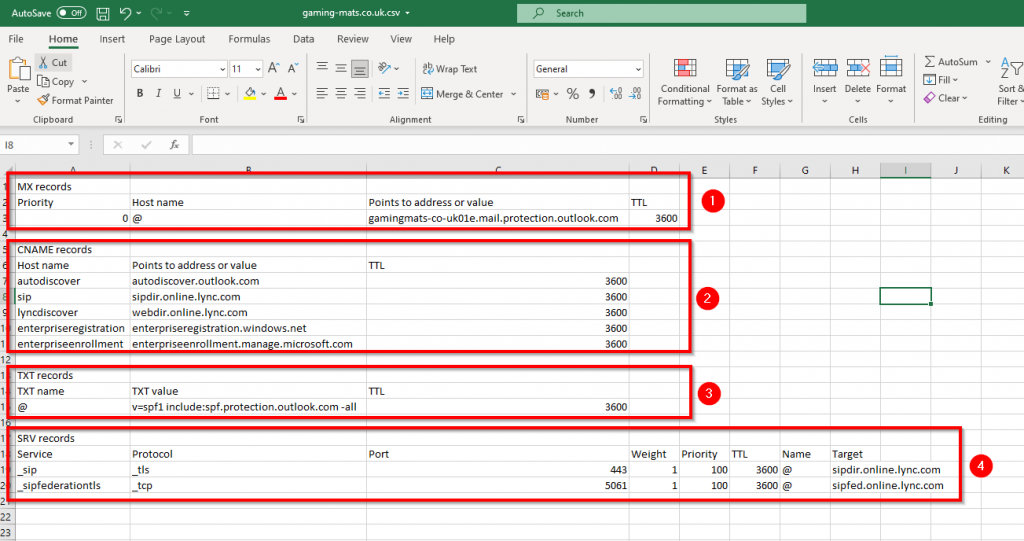
Task: Click the Orientation icon
Action: 385,68
